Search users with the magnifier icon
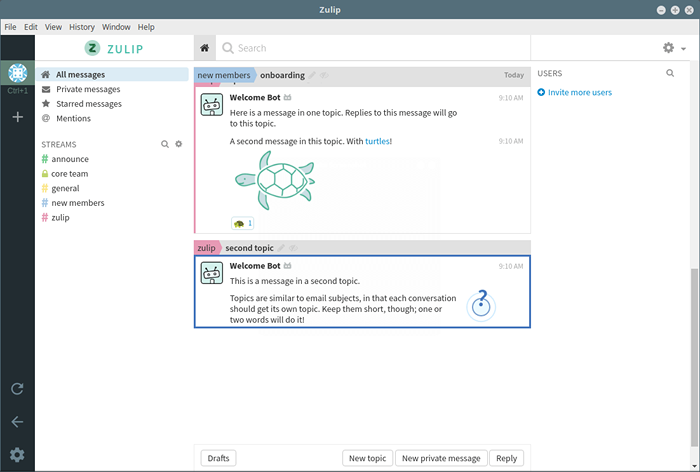The image size is (700, 472). 670,73
